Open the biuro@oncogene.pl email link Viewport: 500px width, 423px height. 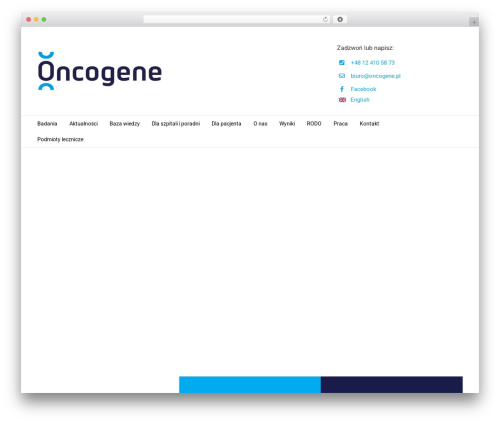point(375,76)
